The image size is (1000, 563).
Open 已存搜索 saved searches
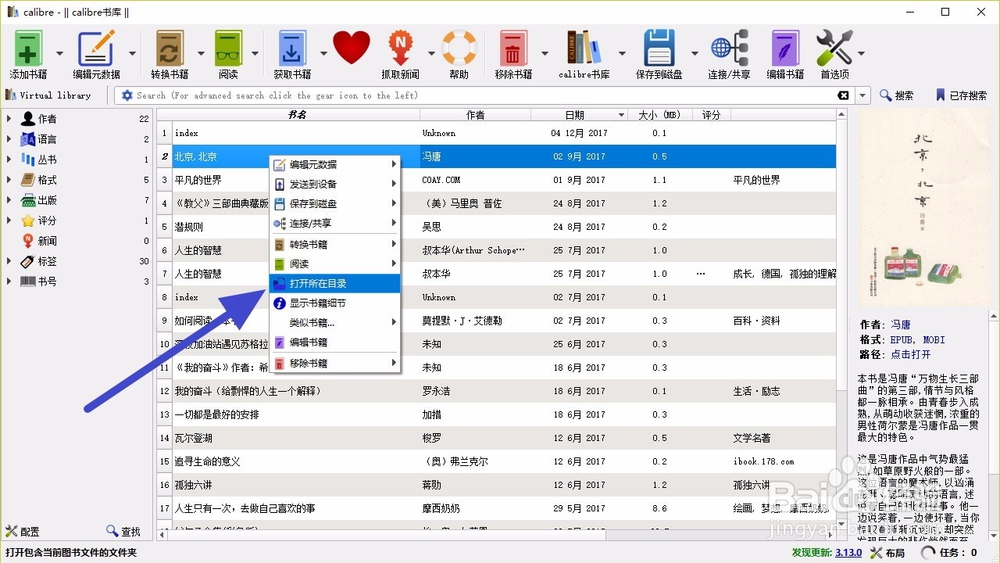(x=960, y=95)
